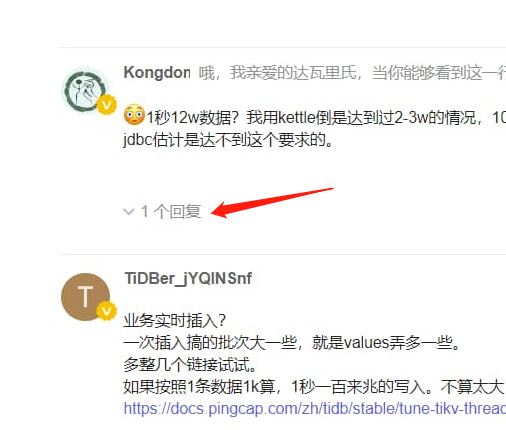506x430 pixels.
Task: Click the brown T avatar of TiDBer_jYQINSnf
Action: tap(85, 297)
